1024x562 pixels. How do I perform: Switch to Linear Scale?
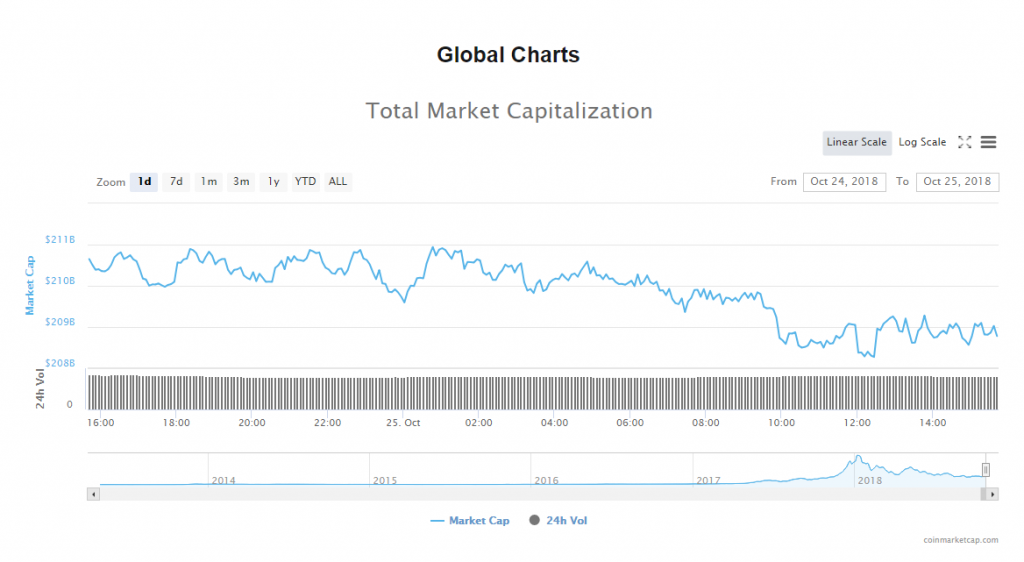pos(857,142)
